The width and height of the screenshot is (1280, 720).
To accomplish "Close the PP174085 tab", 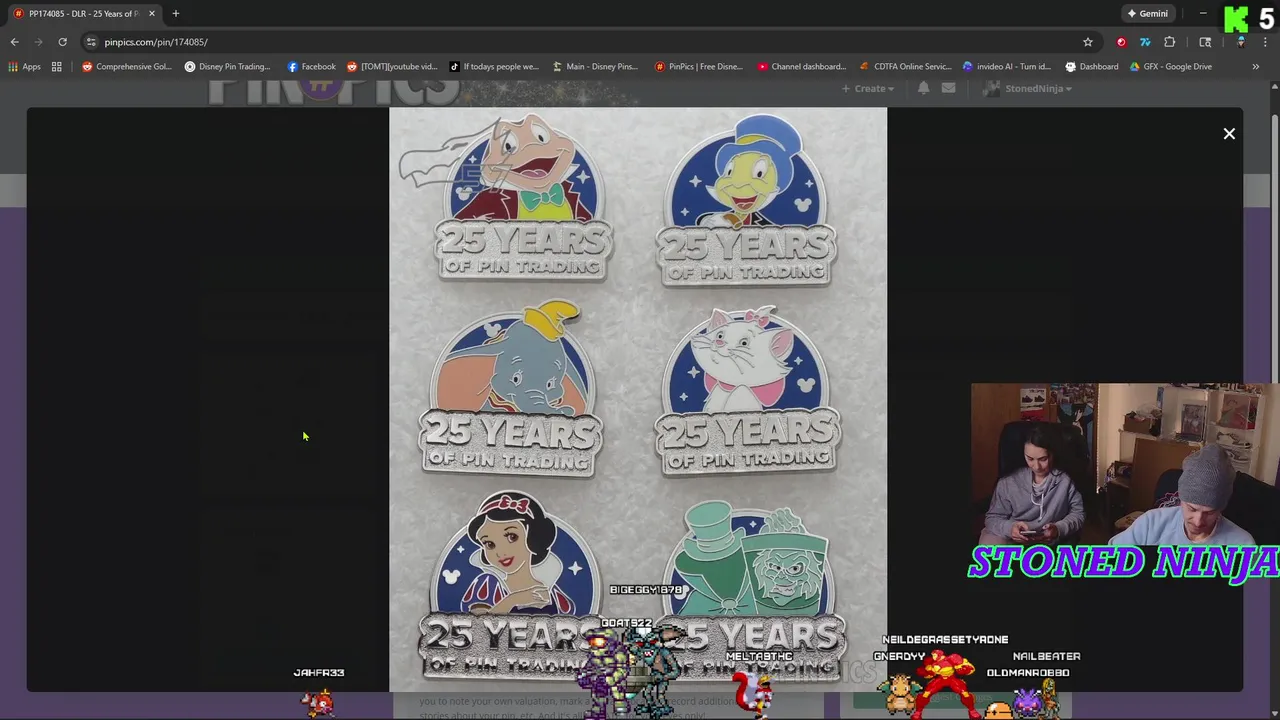I will [x=152, y=14].
